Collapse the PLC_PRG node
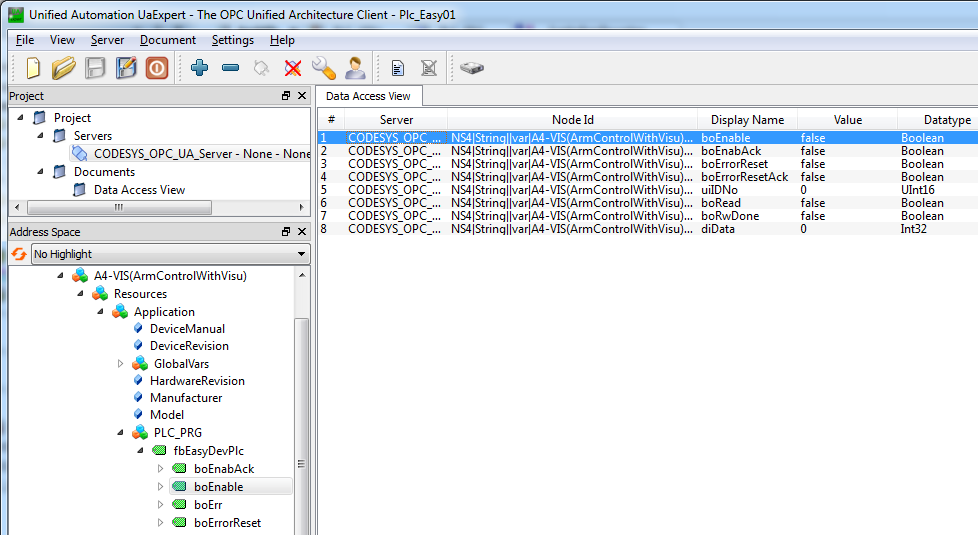 tap(121, 433)
